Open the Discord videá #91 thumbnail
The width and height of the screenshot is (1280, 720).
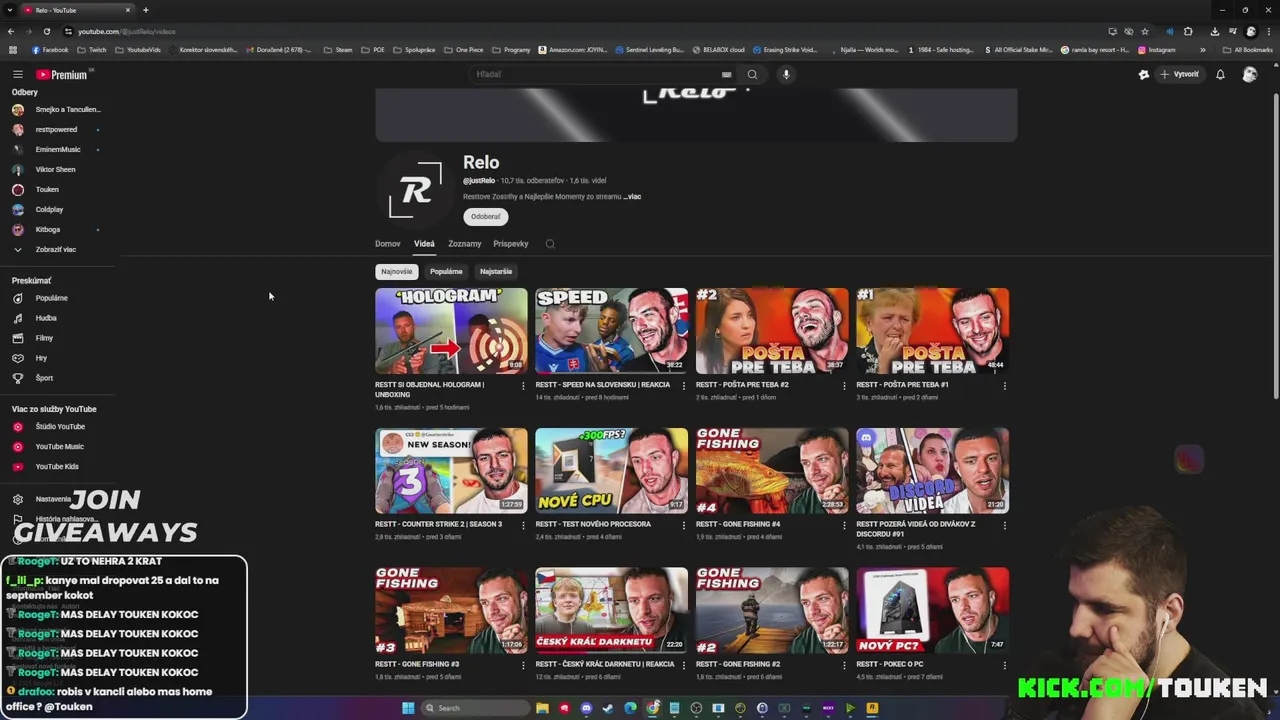tap(932, 471)
